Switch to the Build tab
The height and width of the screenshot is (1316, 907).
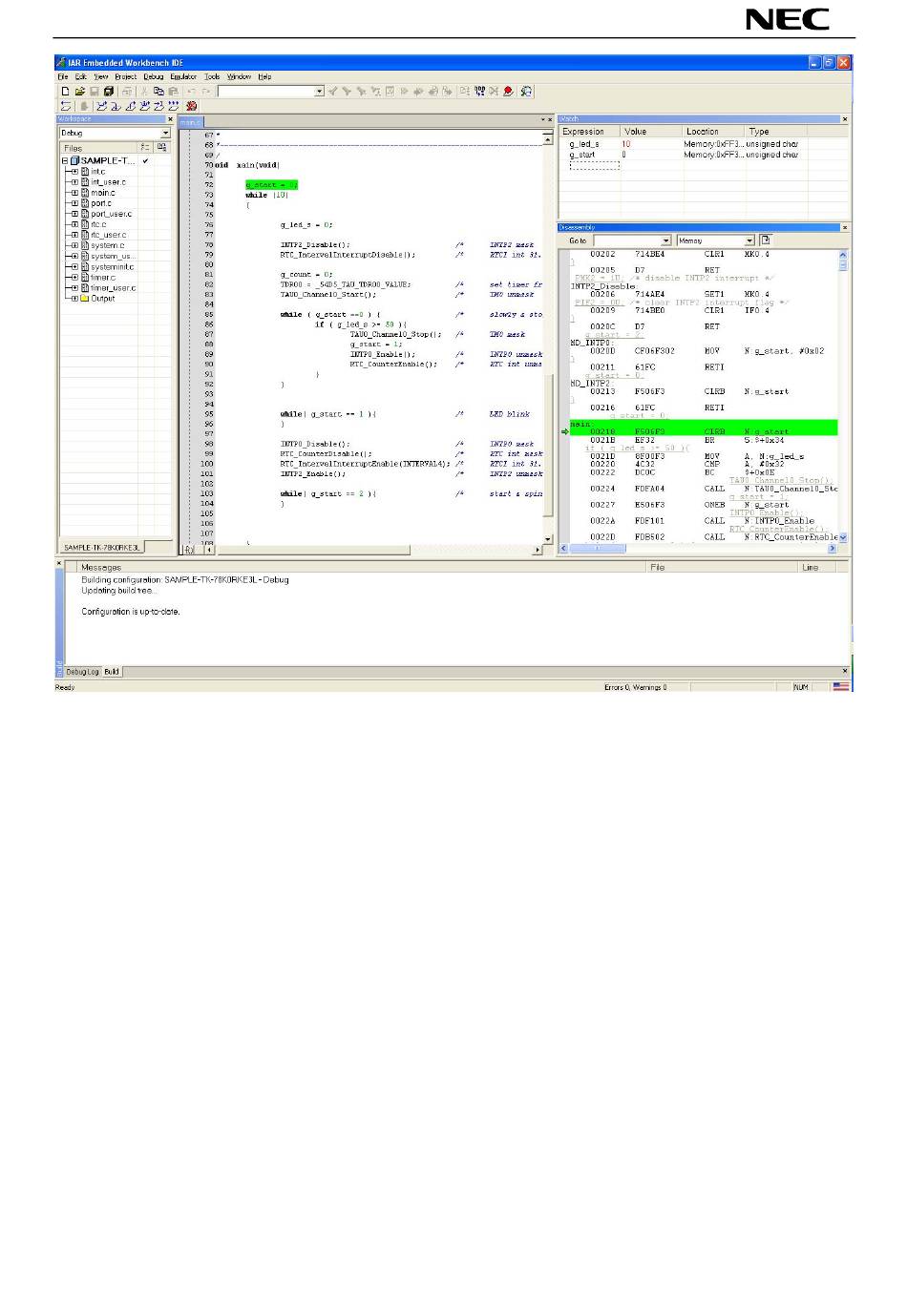point(112,672)
